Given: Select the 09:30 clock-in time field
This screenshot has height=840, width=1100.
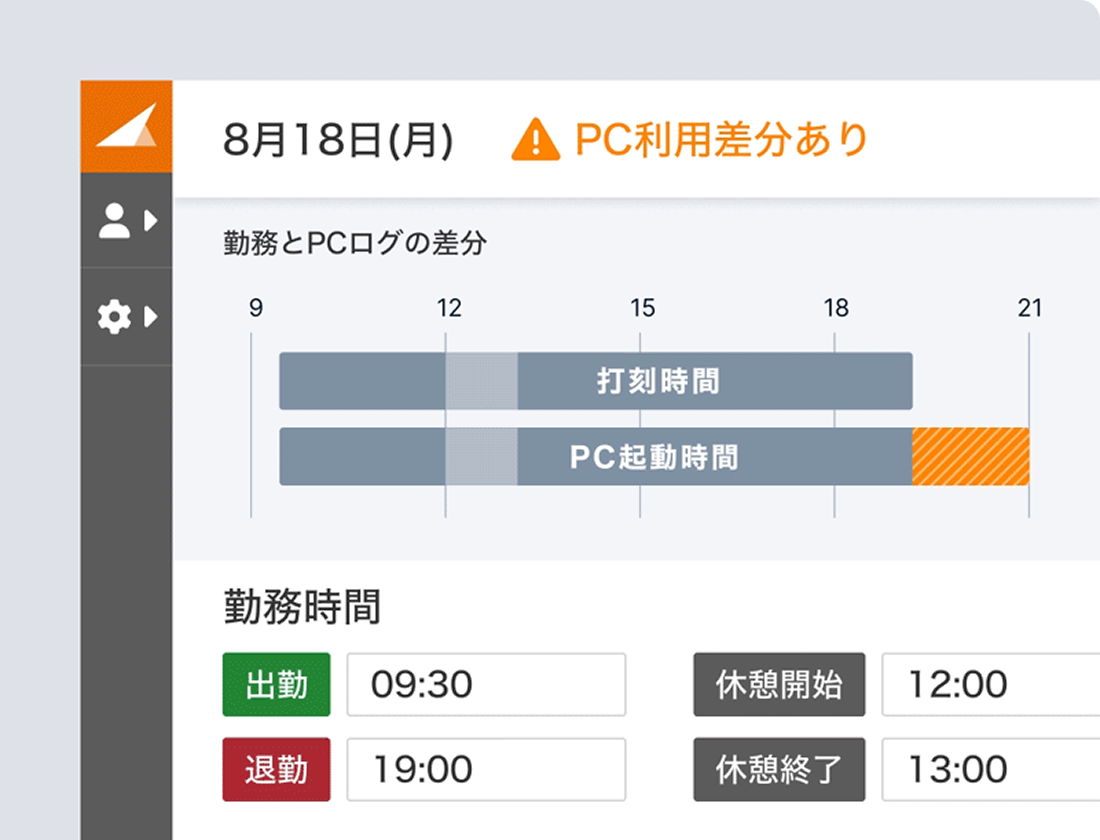Looking at the screenshot, I should pos(486,684).
